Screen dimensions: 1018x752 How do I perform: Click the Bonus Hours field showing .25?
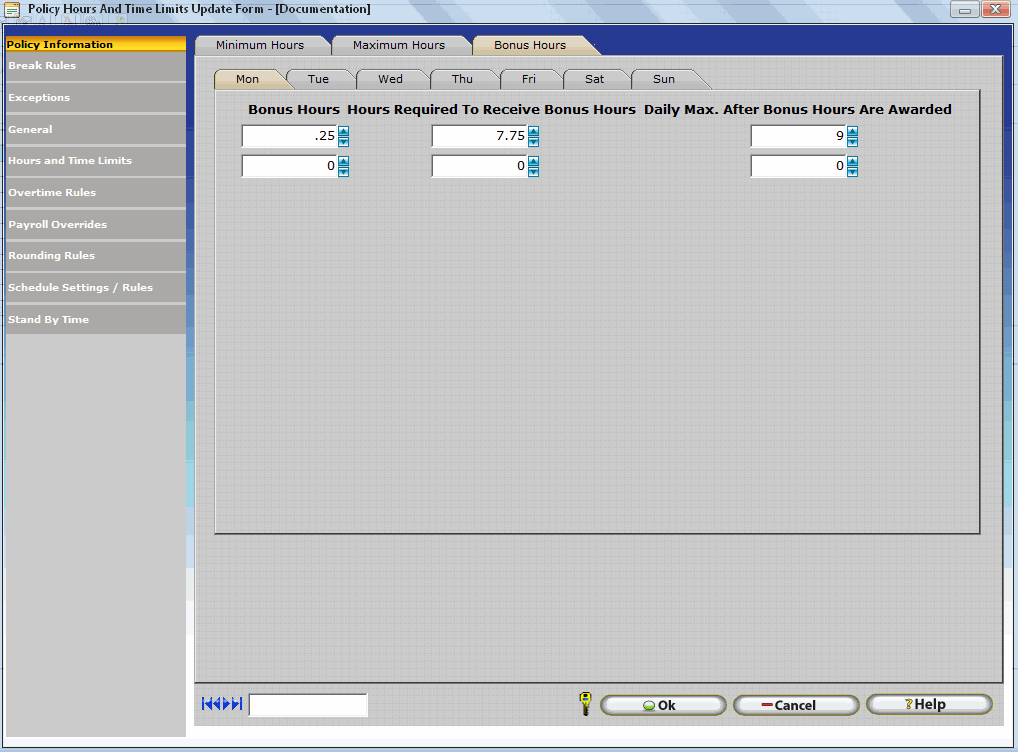[290, 136]
